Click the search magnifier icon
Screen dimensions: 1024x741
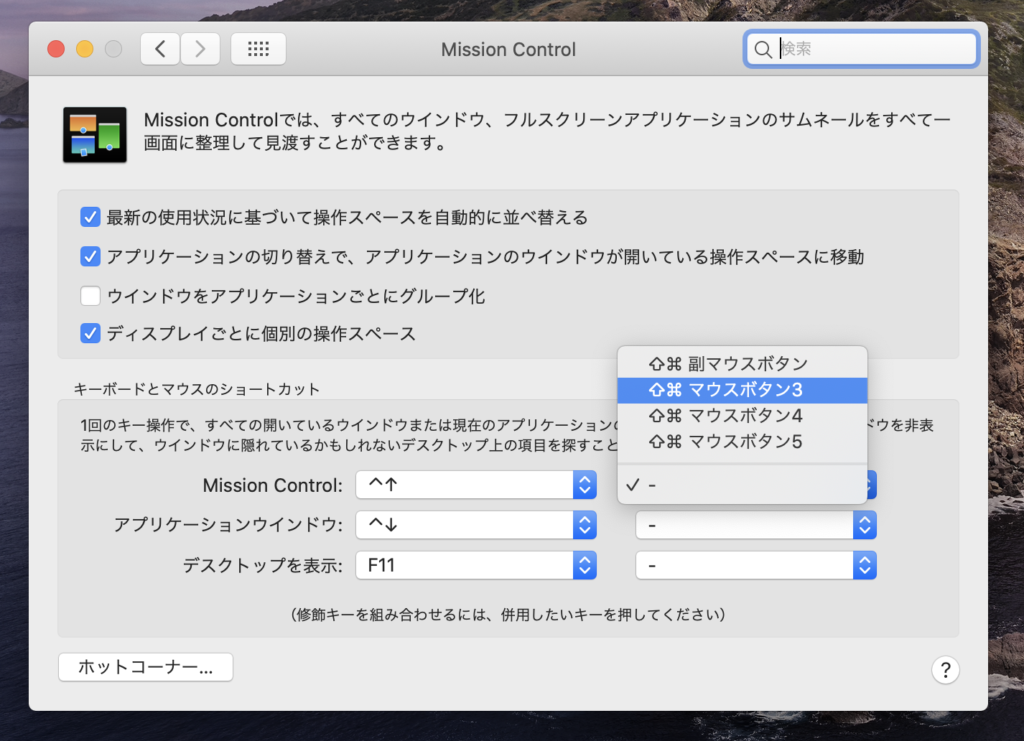click(x=762, y=50)
